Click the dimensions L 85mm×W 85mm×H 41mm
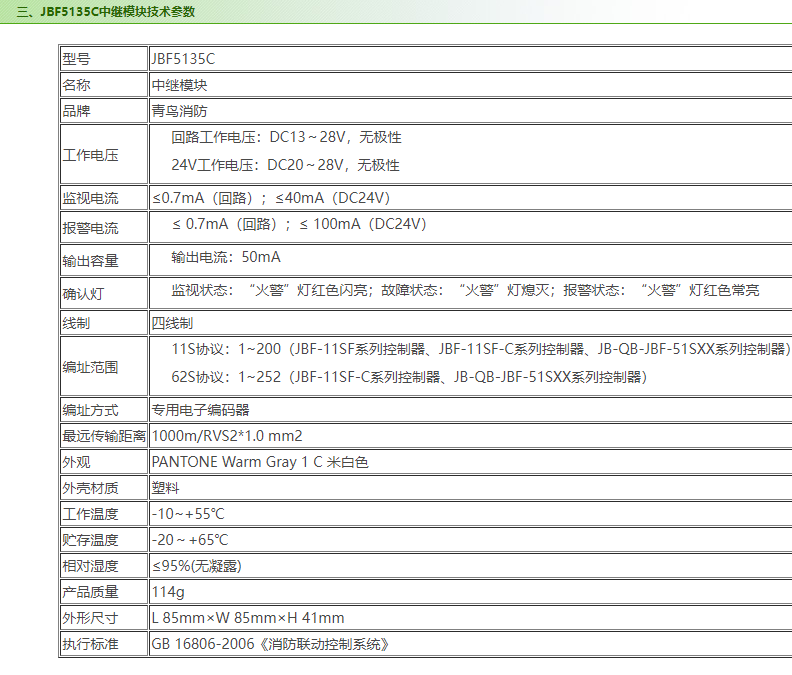The width and height of the screenshot is (792, 675). 248,618
